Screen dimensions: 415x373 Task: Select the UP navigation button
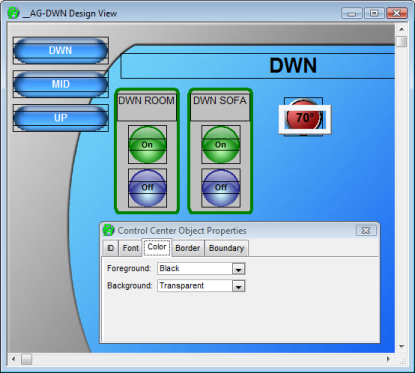tap(61, 118)
